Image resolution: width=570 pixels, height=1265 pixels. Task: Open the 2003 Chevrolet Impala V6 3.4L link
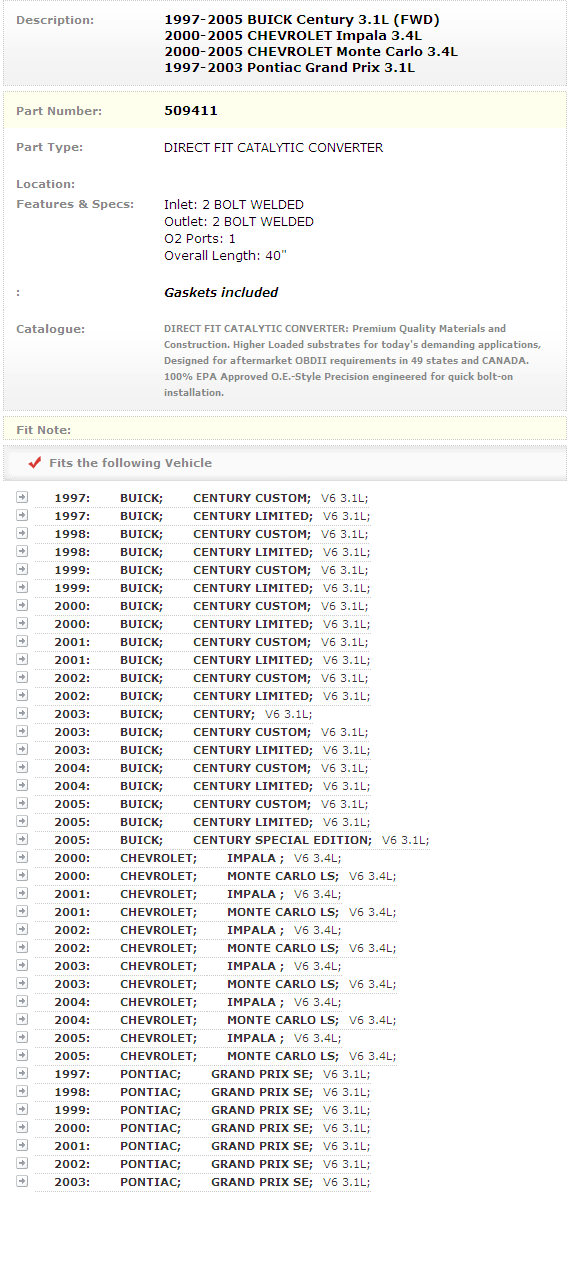pyautogui.click(x=189, y=966)
